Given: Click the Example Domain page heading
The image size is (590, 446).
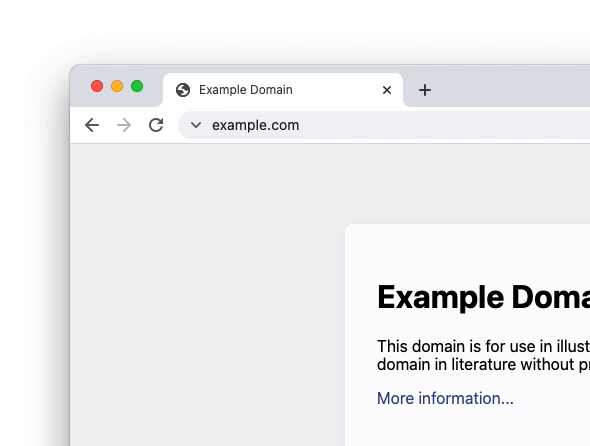Looking at the screenshot, I should (484, 297).
